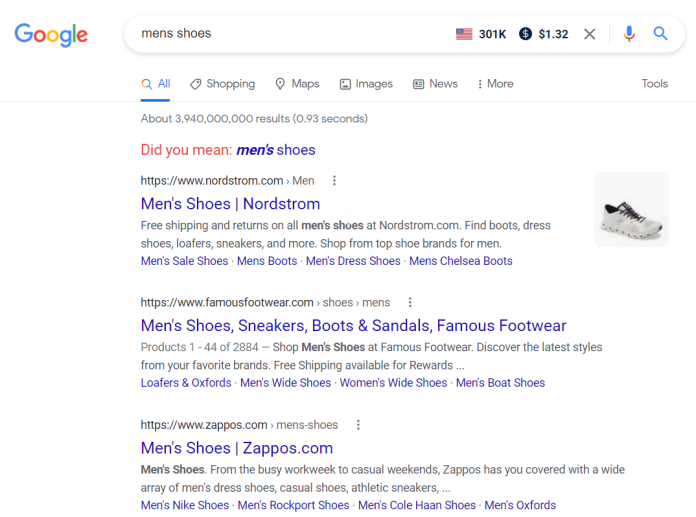
Task: Switch to the Maps tab
Action: pyautogui.click(x=297, y=84)
